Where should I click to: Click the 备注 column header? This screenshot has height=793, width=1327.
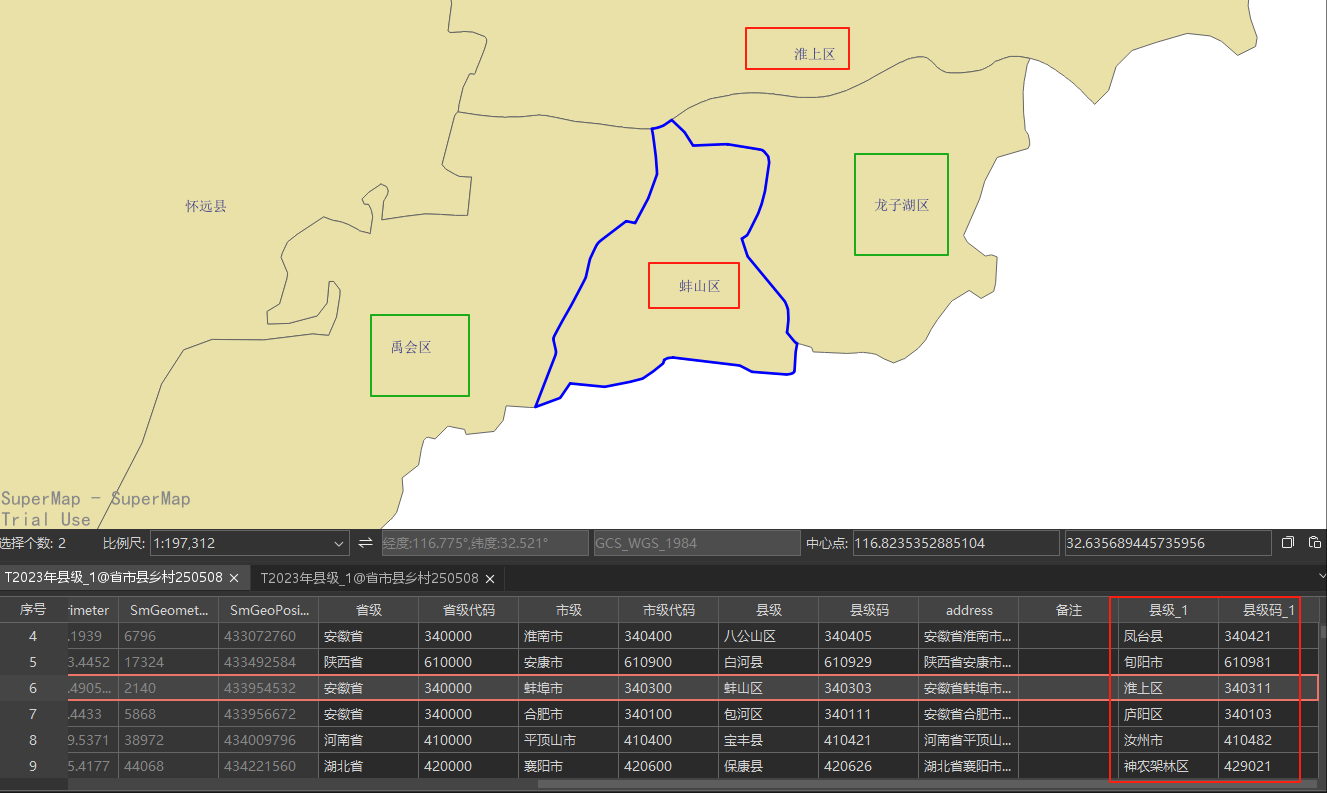pos(1068,610)
